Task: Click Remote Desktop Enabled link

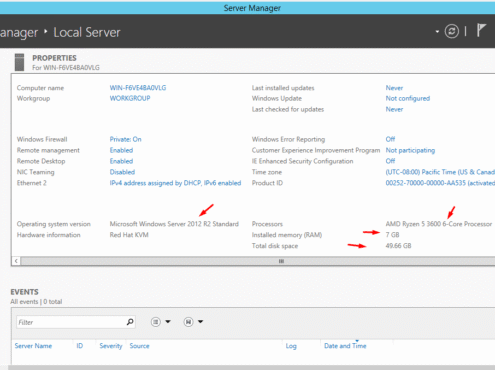Action: point(121,161)
